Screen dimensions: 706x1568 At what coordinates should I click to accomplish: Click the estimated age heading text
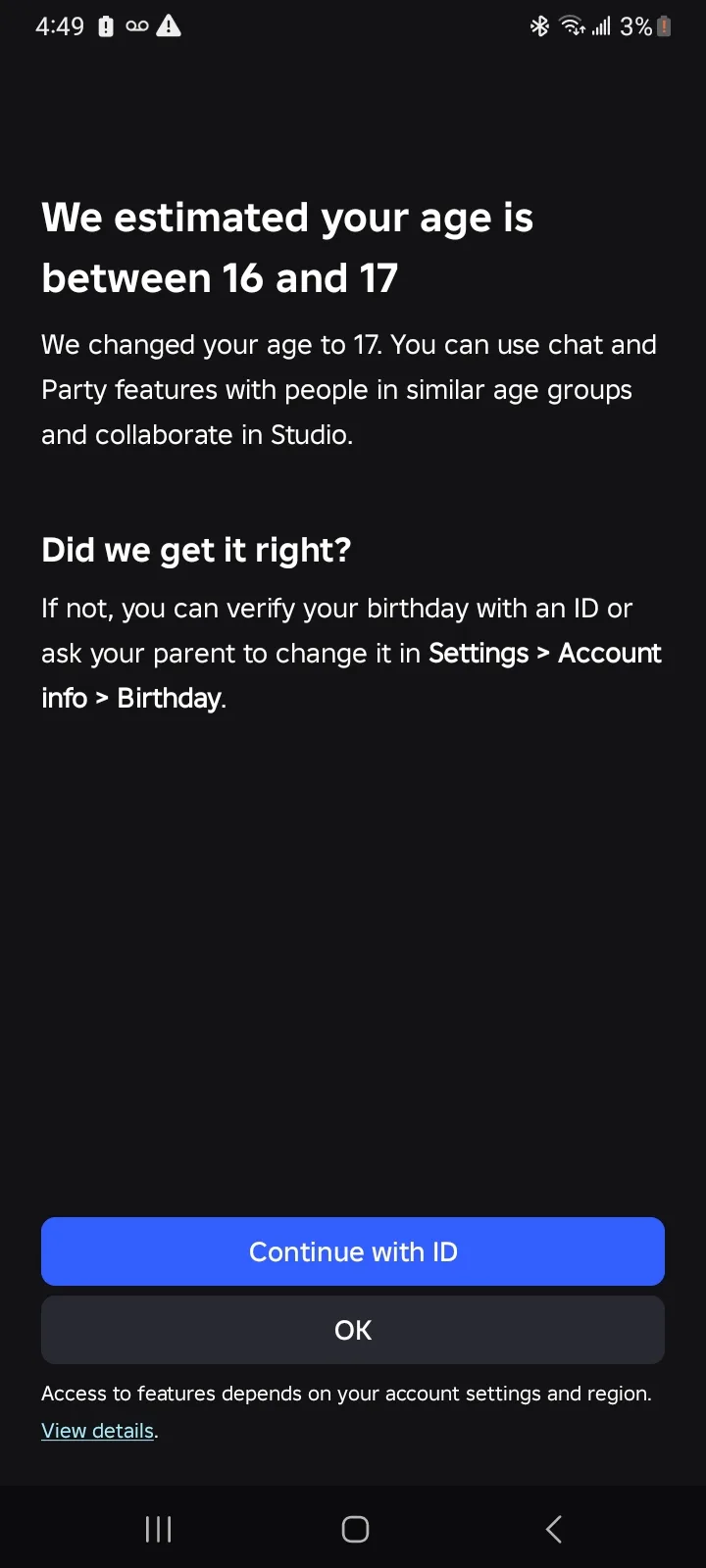tap(287, 248)
